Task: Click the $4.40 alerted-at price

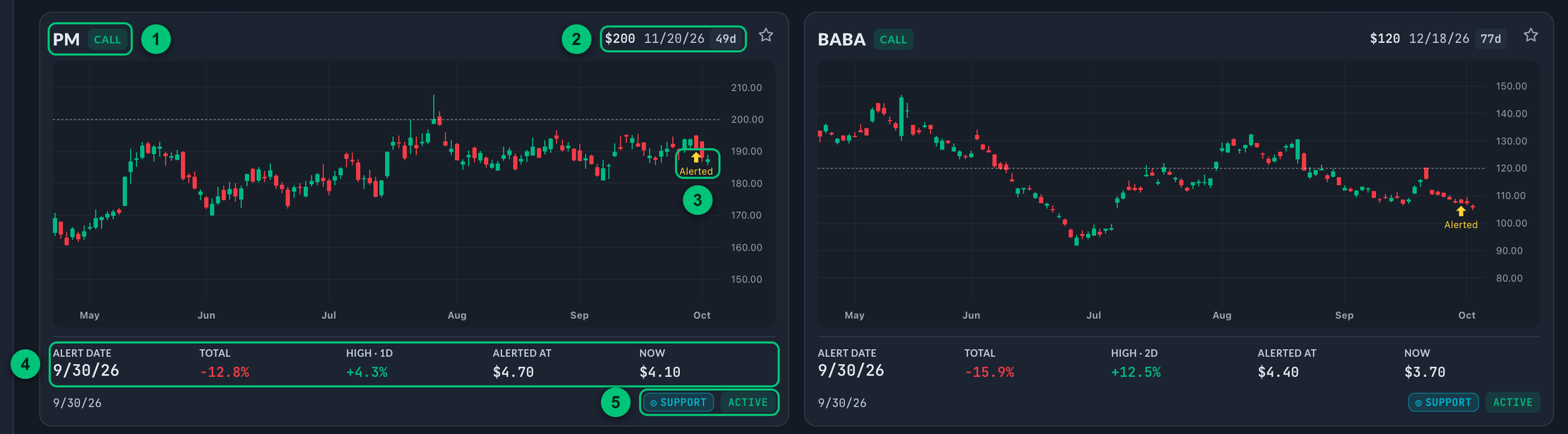Action: tap(1278, 372)
